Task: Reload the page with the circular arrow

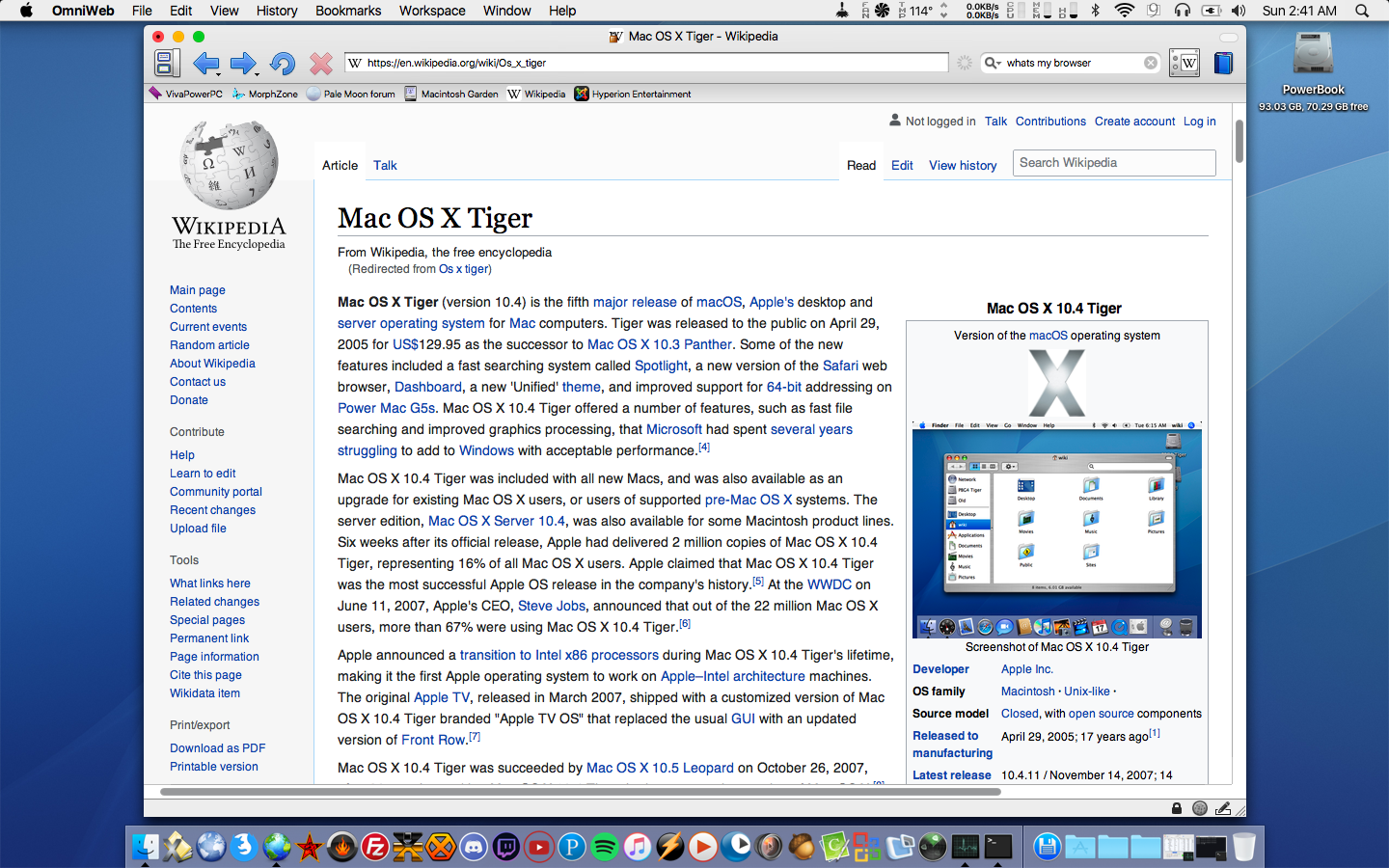Action: point(283,64)
